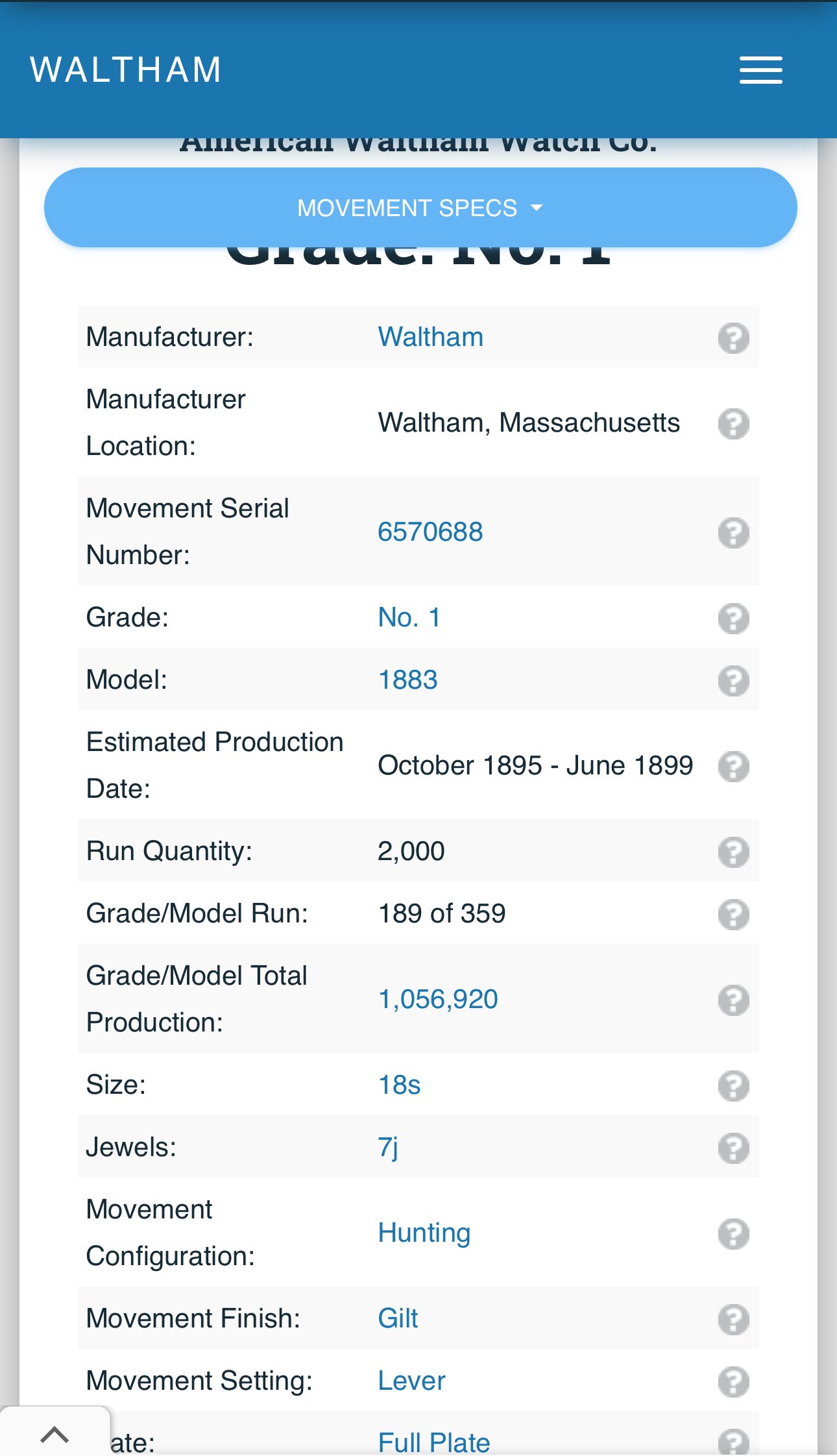Viewport: 837px width, 1456px height.
Task: Show help for Jewels row
Action: tap(733, 1148)
